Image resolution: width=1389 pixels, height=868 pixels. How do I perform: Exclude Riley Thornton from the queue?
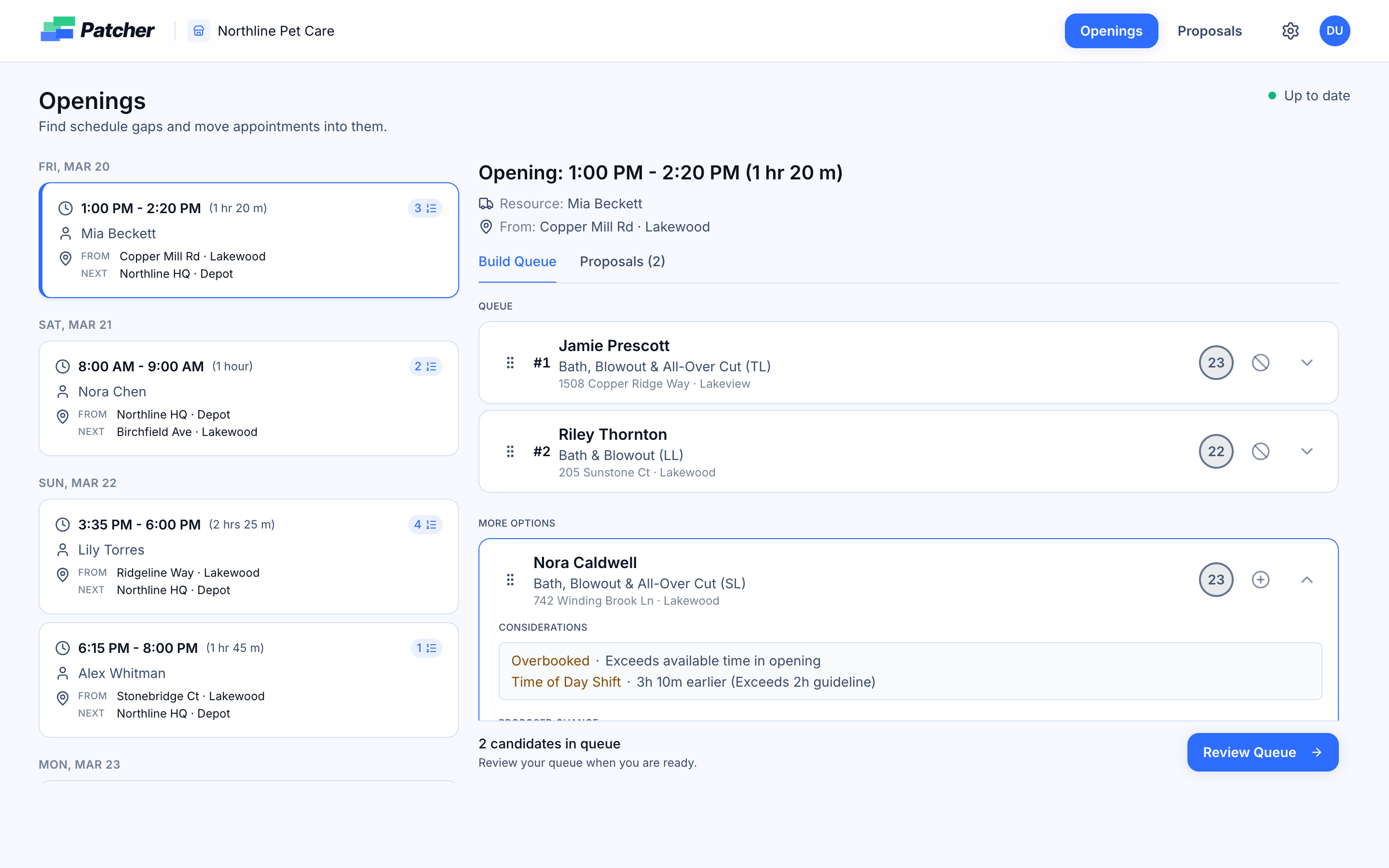(x=1260, y=451)
